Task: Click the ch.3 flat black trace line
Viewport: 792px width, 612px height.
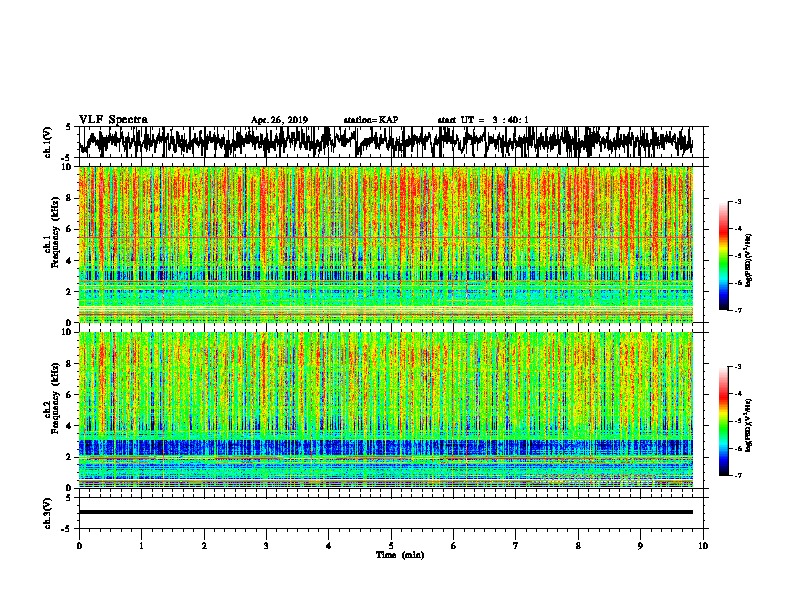Action: click(385, 512)
